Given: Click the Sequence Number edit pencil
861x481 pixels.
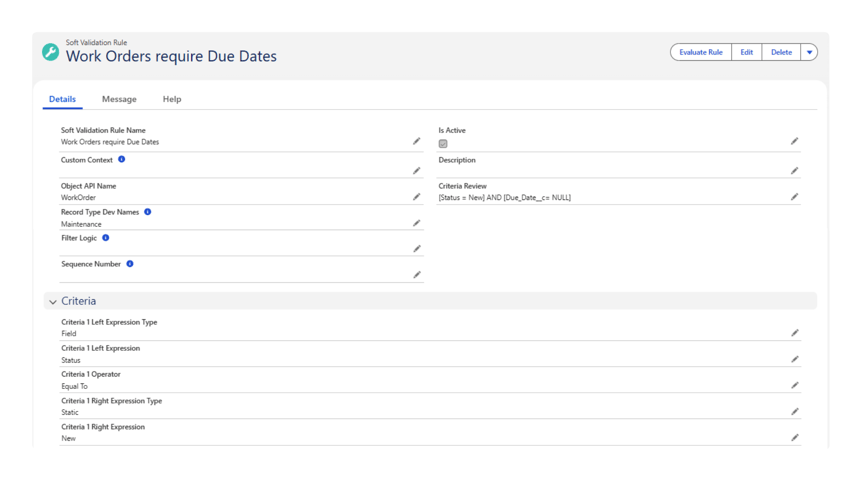Looking at the screenshot, I should coord(417,275).
